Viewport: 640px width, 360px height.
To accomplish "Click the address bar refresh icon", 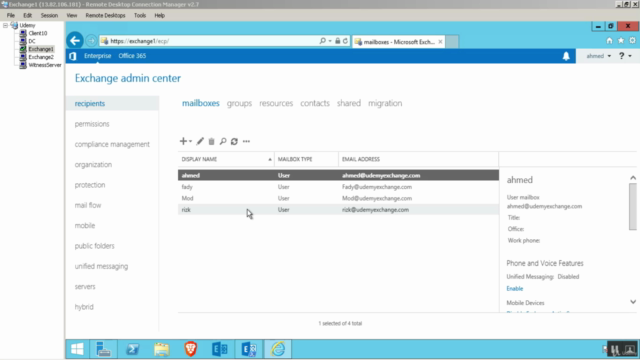I will 345,41.
